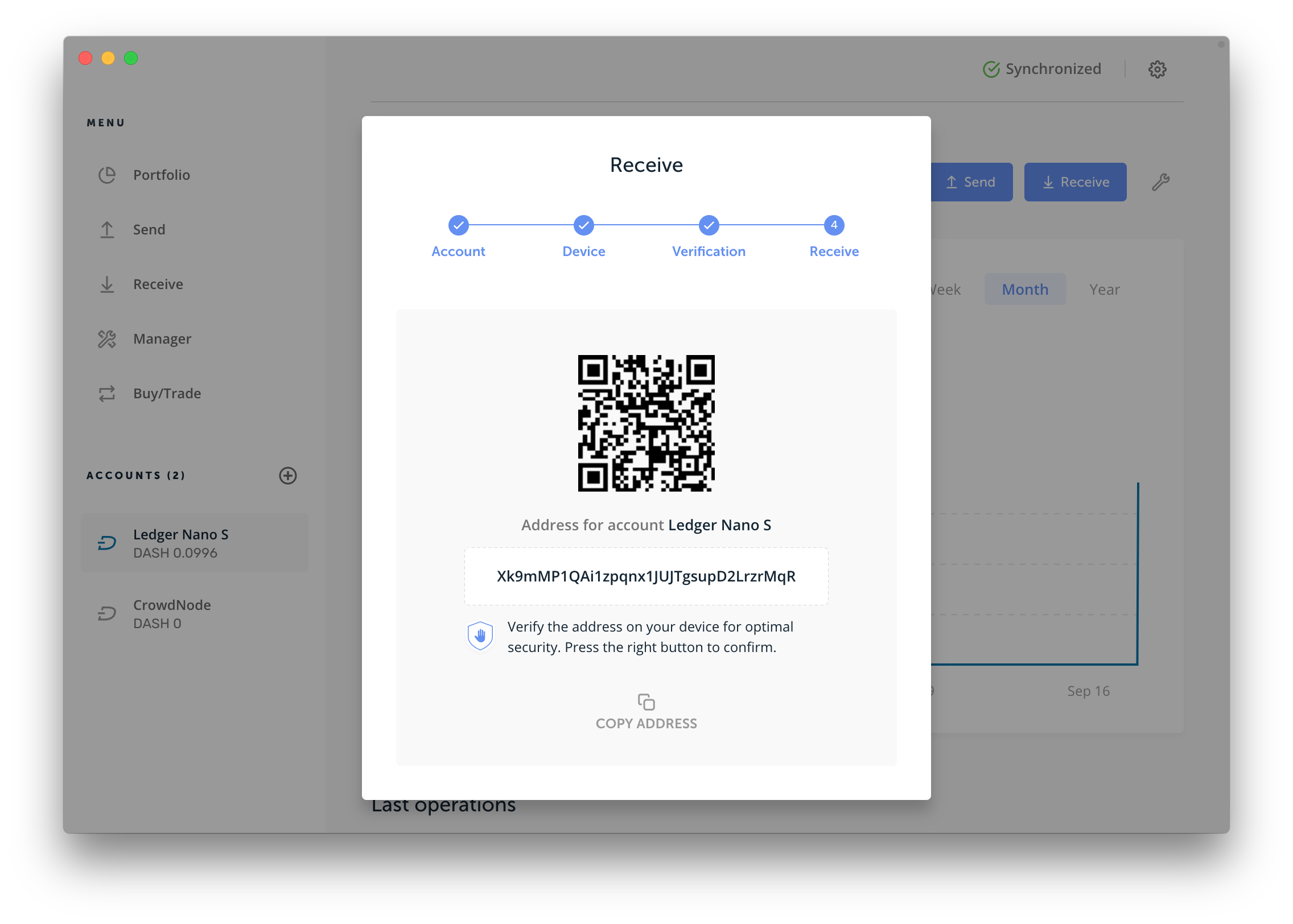Image resolution: width=1293 pixels, height=924 pixels.
Task: Click the Verification step checkmark circle
Action: pyautogui.click(x=709, y=225)
